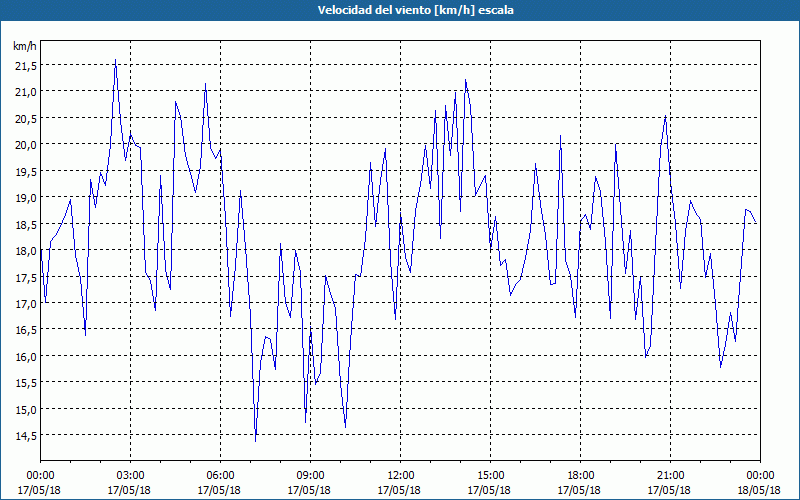Select the 18,0 y-axis value
This screenshot has width=800, height=500.
[x=26, y=251]
